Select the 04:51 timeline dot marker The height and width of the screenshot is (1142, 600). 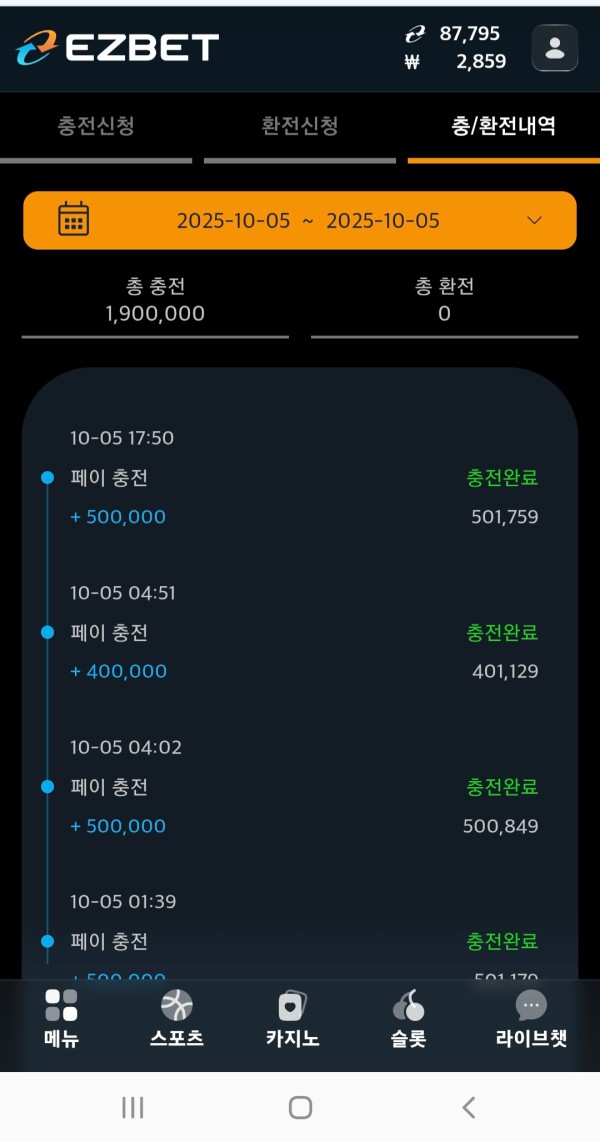point(47,632)
